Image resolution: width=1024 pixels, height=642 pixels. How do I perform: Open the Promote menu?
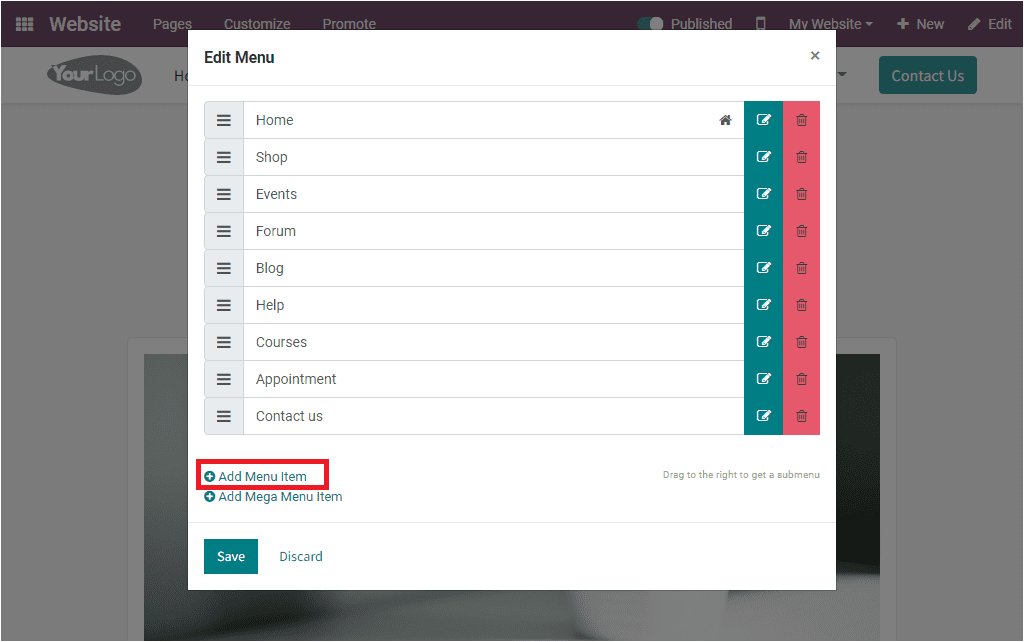(x=349, y=23)
